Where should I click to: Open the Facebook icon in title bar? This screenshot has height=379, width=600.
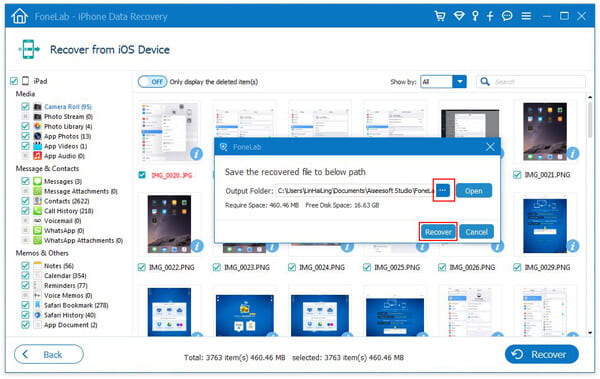[x=490, y=16]
